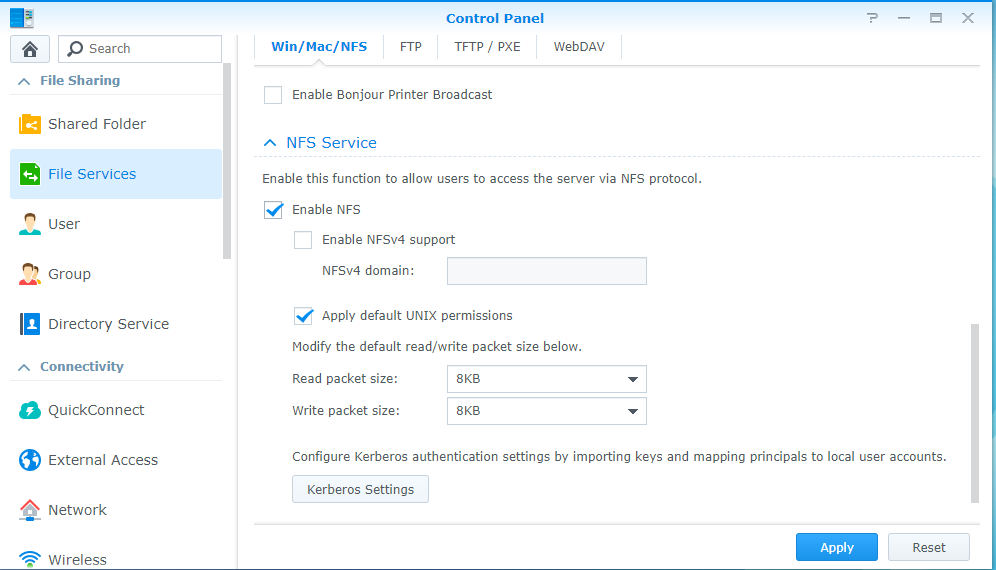This screenshot has height=570, width=996.
Task: Uncheck the Enable NFS checkbox
Action: (273, 210)
